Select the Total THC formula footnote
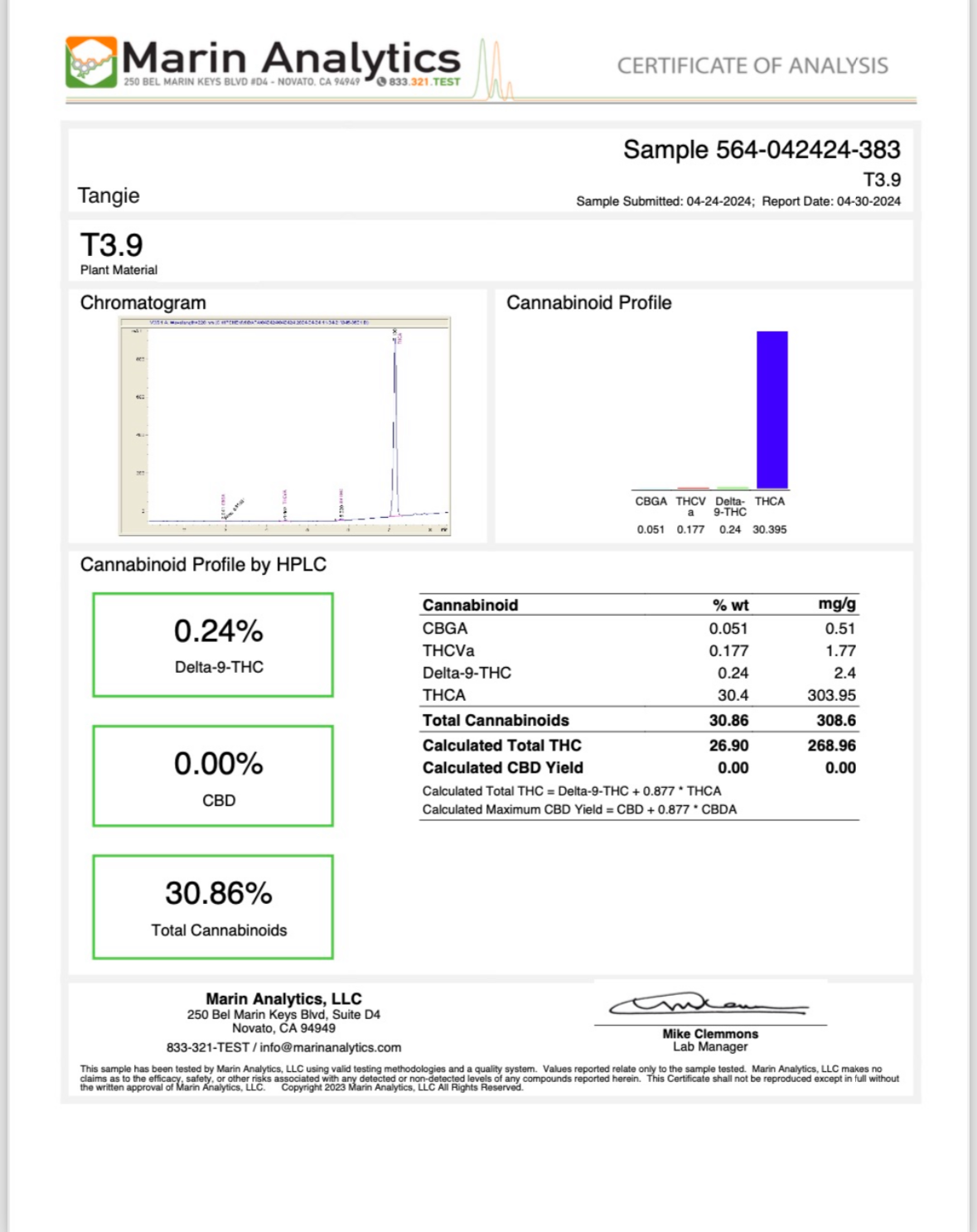This screenshot has width=977, height=1232. 572,791
